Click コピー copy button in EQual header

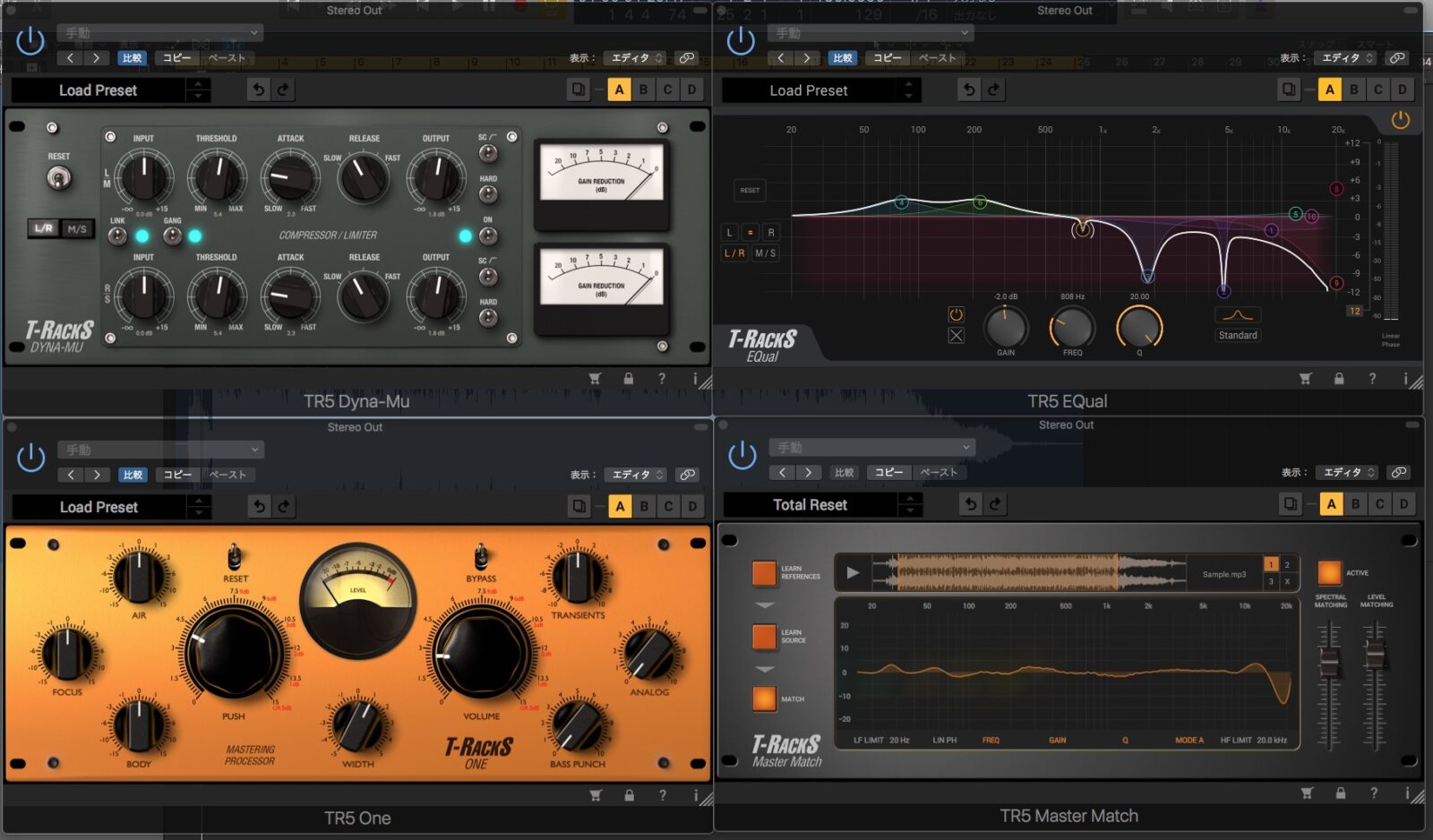pos(888,58)
